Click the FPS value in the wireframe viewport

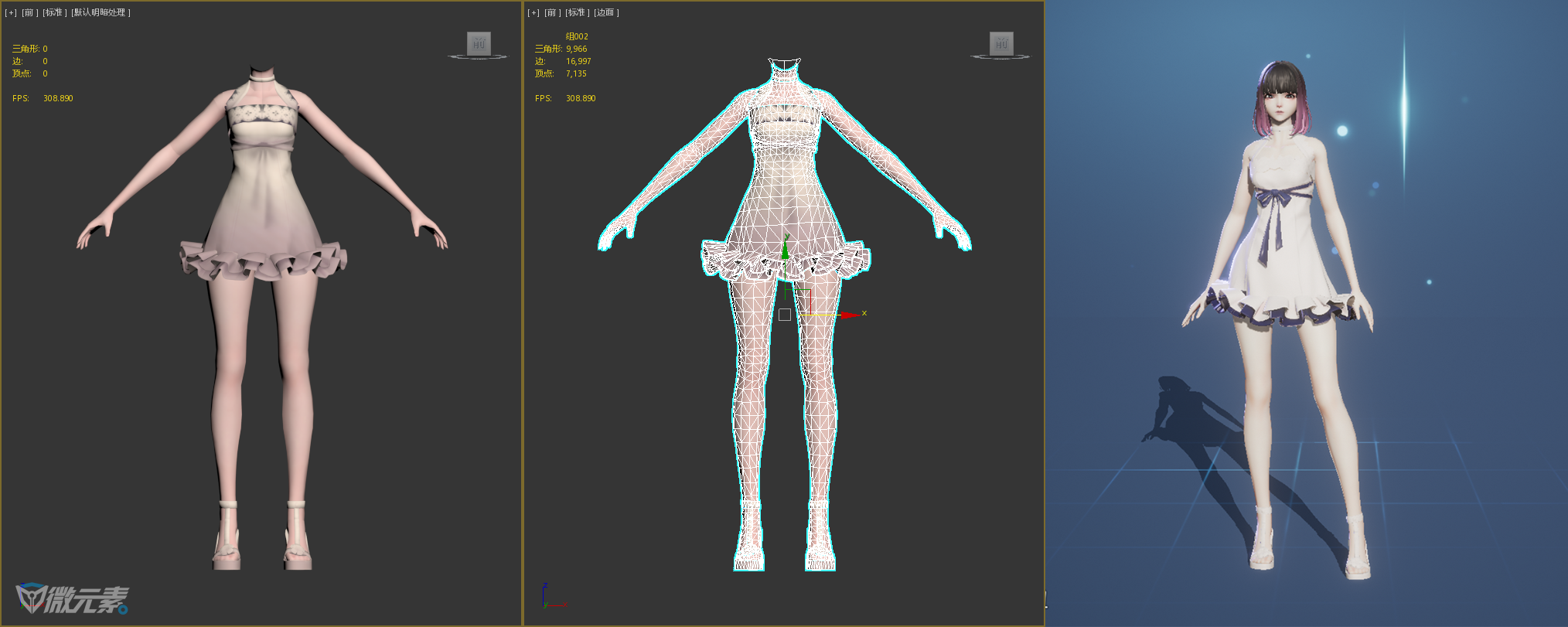[581, 98]
